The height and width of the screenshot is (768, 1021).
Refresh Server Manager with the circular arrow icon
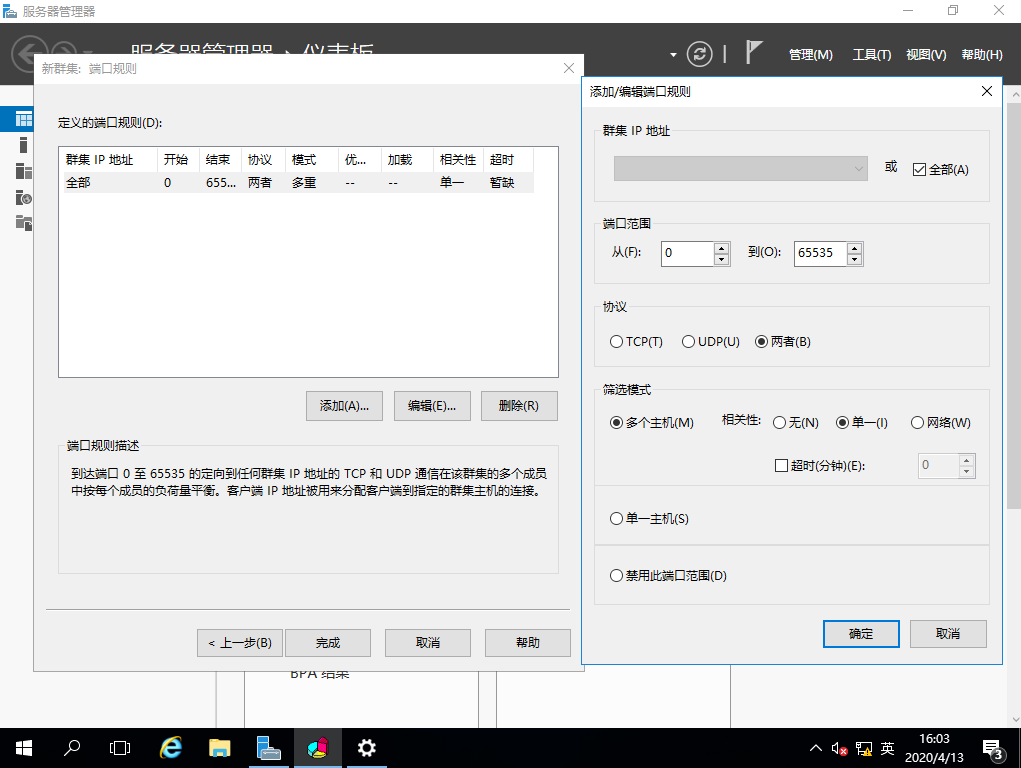pos(698,54)
